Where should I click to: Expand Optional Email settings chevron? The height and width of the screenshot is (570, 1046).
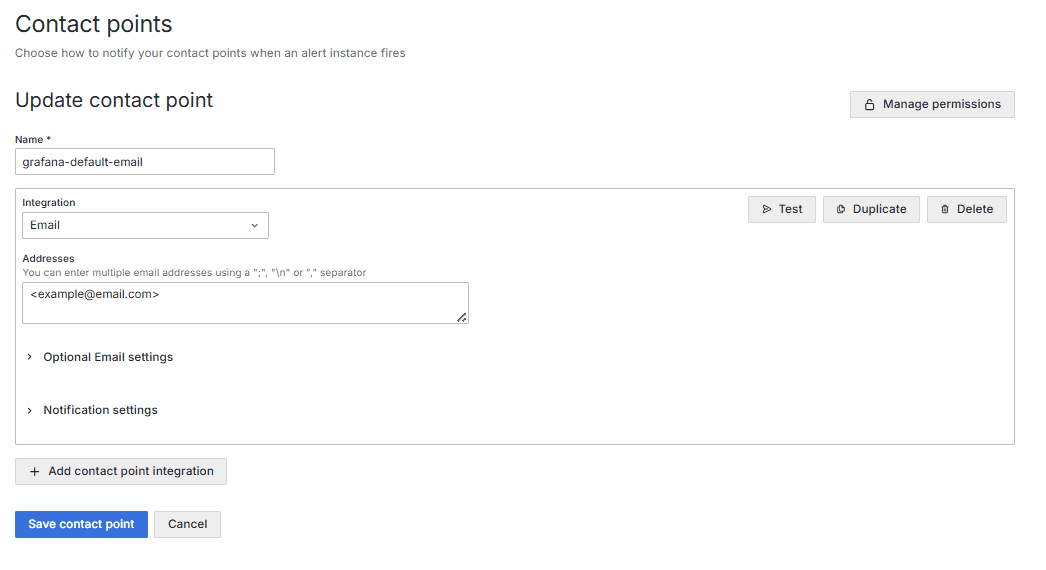pos(29,357)
